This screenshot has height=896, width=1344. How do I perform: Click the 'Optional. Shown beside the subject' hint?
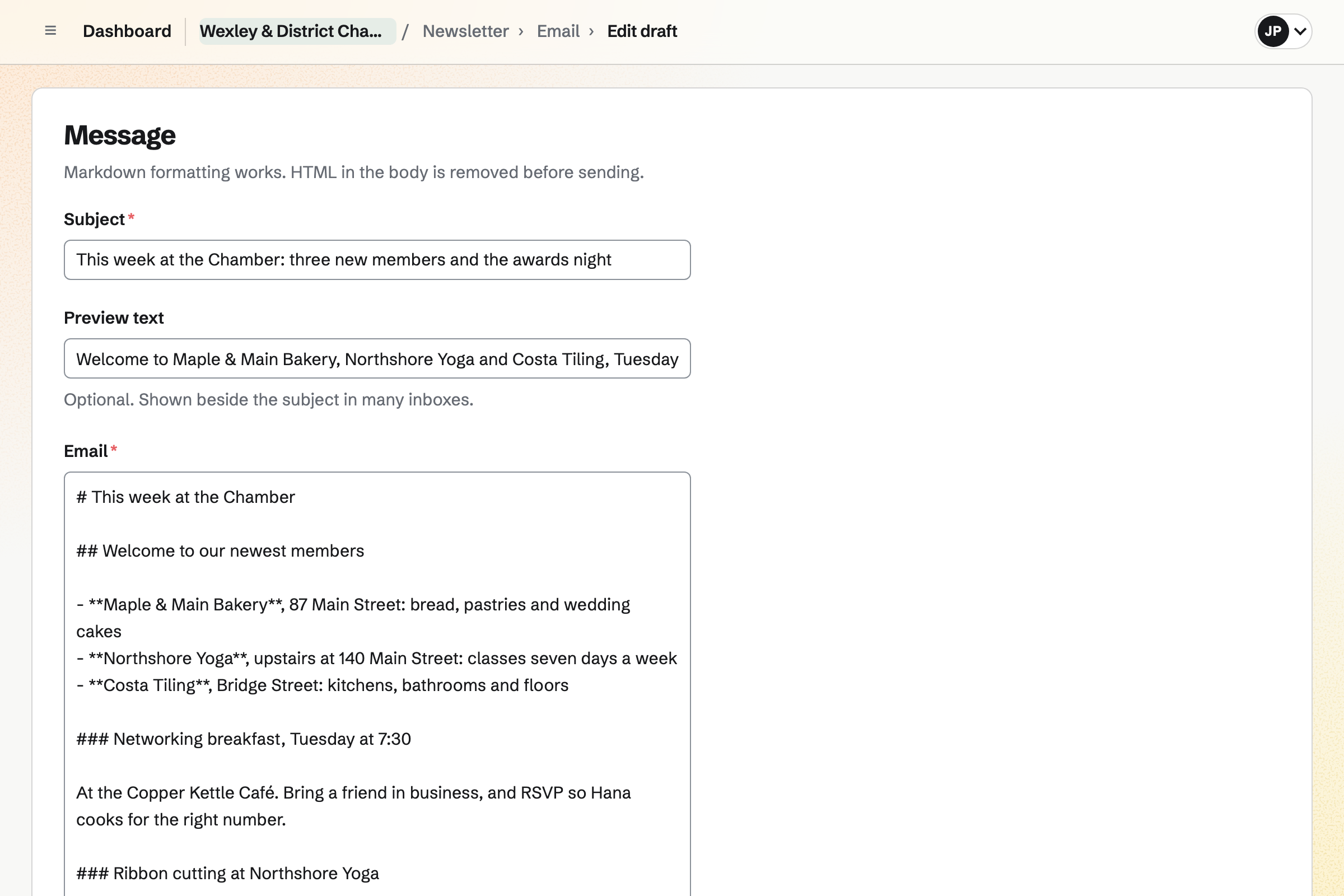coord(269,399)
